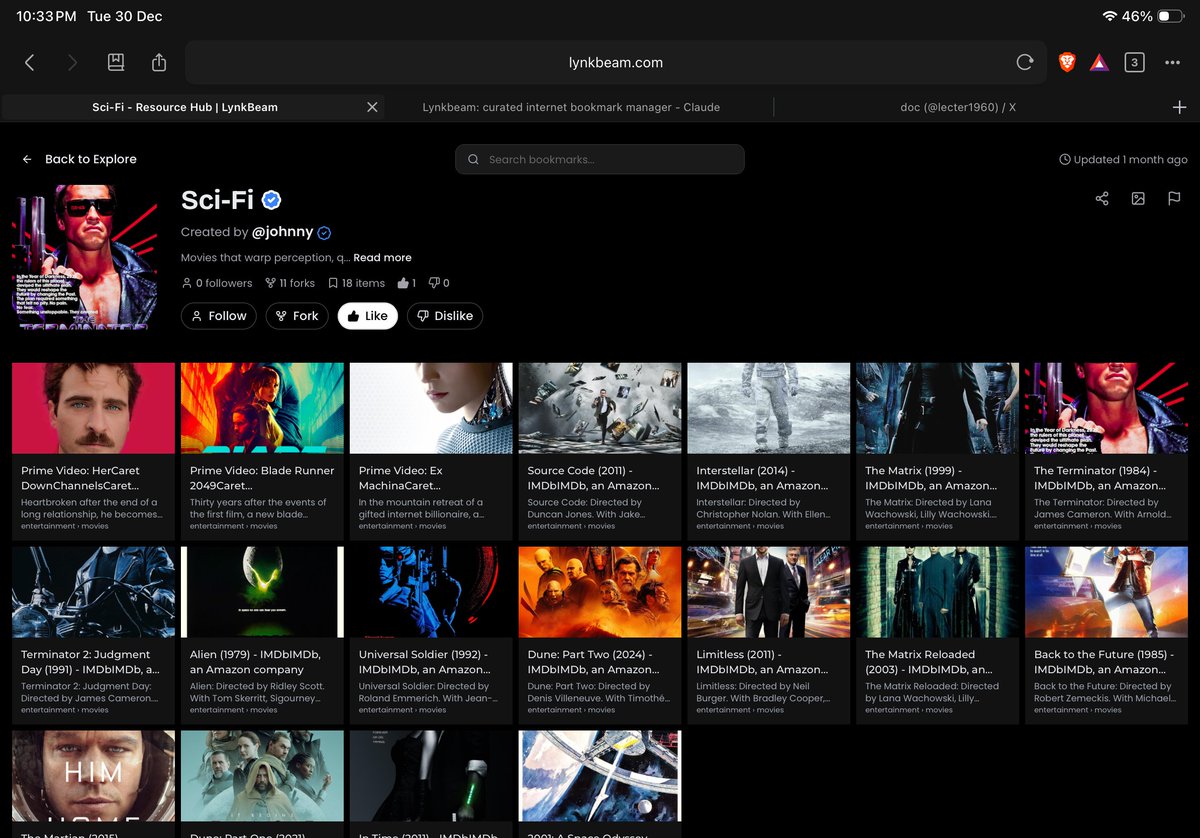Viewport: 1200px width, 838px height.
Task: Click the verified badge next to Sci-Fi title
Action: click(271, 200)
